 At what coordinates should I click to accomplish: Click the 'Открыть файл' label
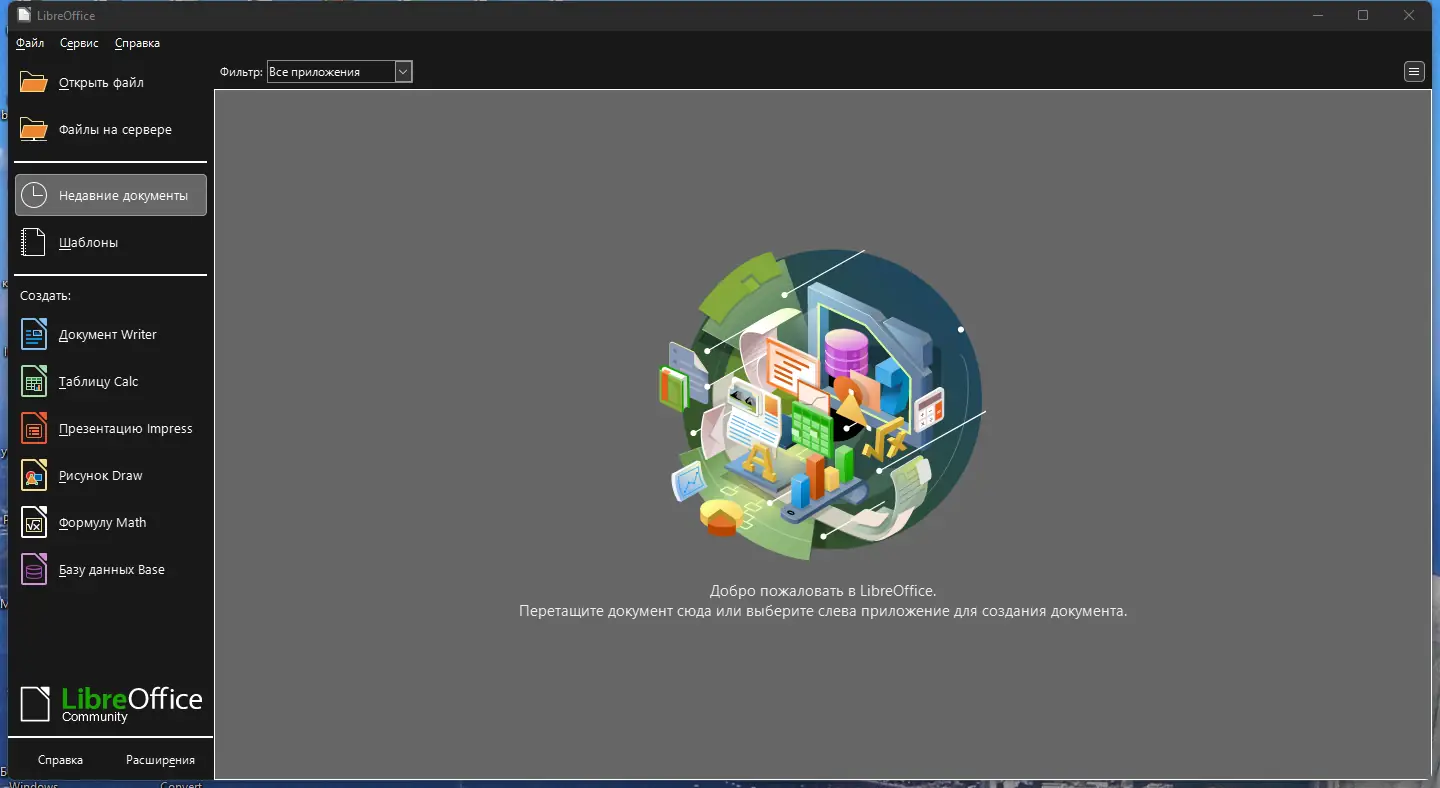point(101,83)
